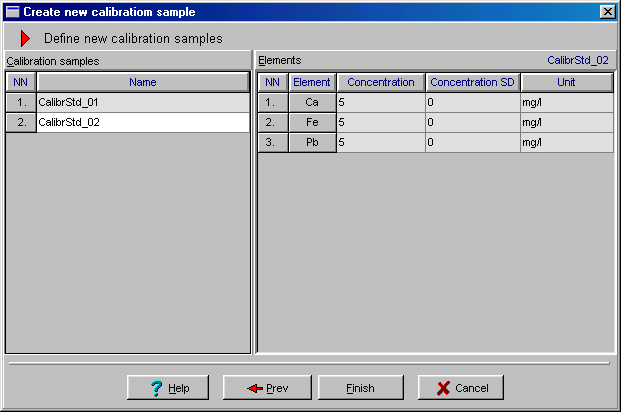This screenshot has width=621, height=412.
Task: Click the Finish button
Action: 361,387
